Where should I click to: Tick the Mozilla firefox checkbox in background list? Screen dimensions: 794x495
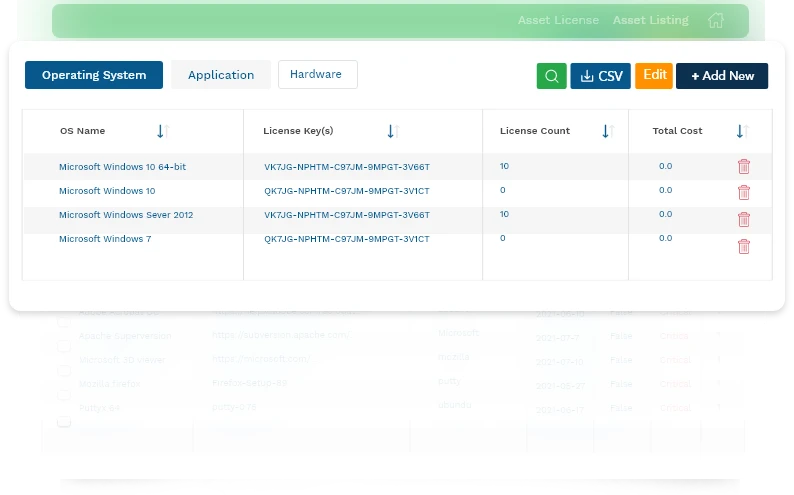pos(64,395)
